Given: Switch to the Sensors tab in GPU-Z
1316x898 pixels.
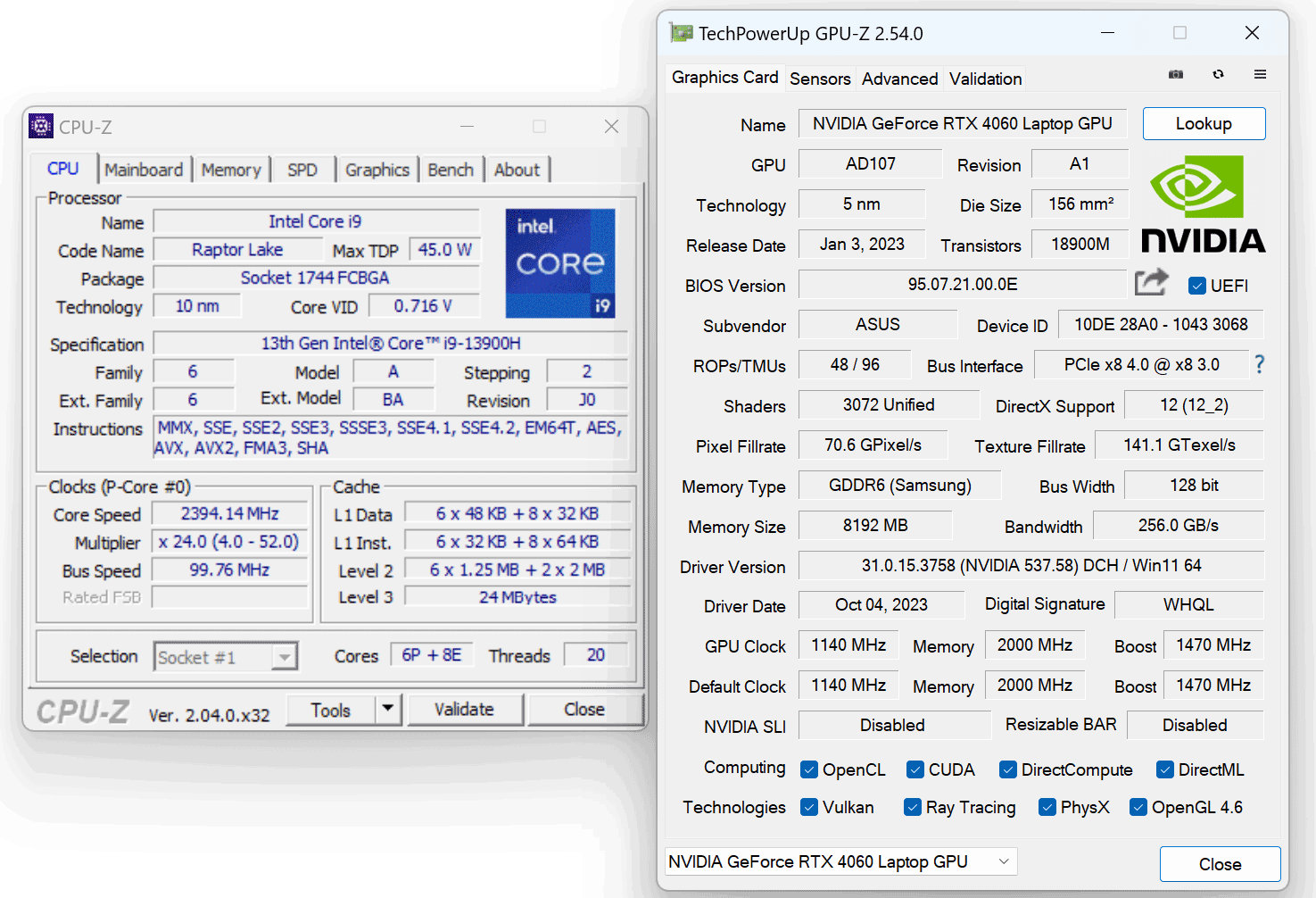Looking at the screenshot, I should click(x=820, y=79).
